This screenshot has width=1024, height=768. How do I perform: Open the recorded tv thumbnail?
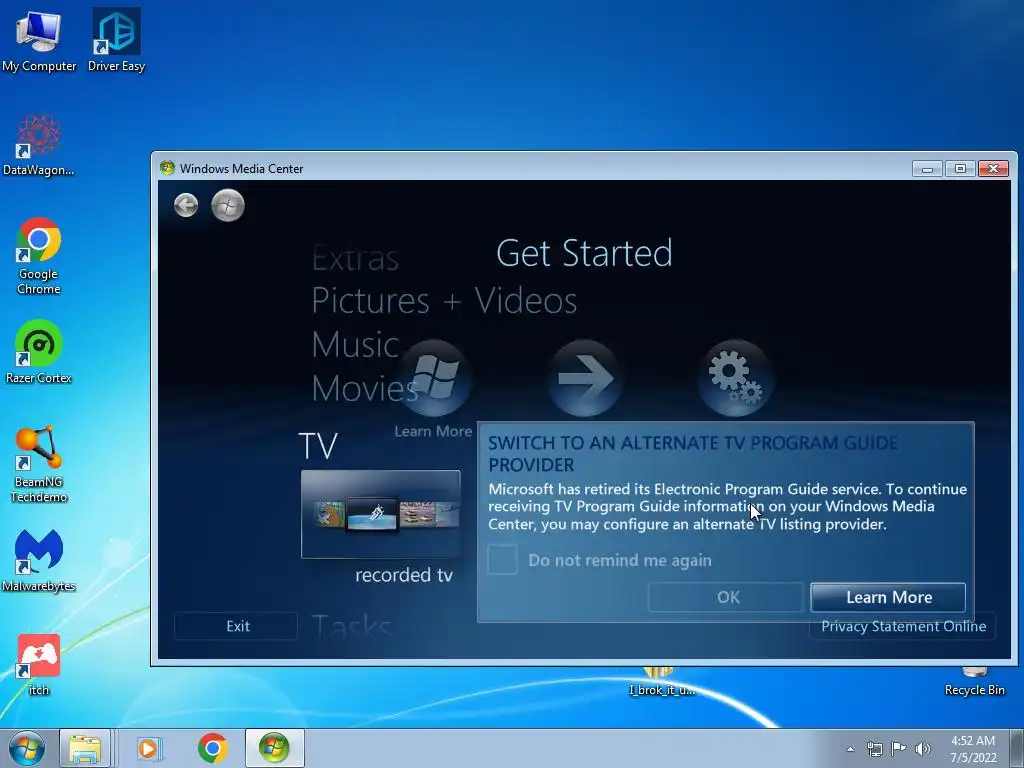pyautogui.click(x=381, y=514)
